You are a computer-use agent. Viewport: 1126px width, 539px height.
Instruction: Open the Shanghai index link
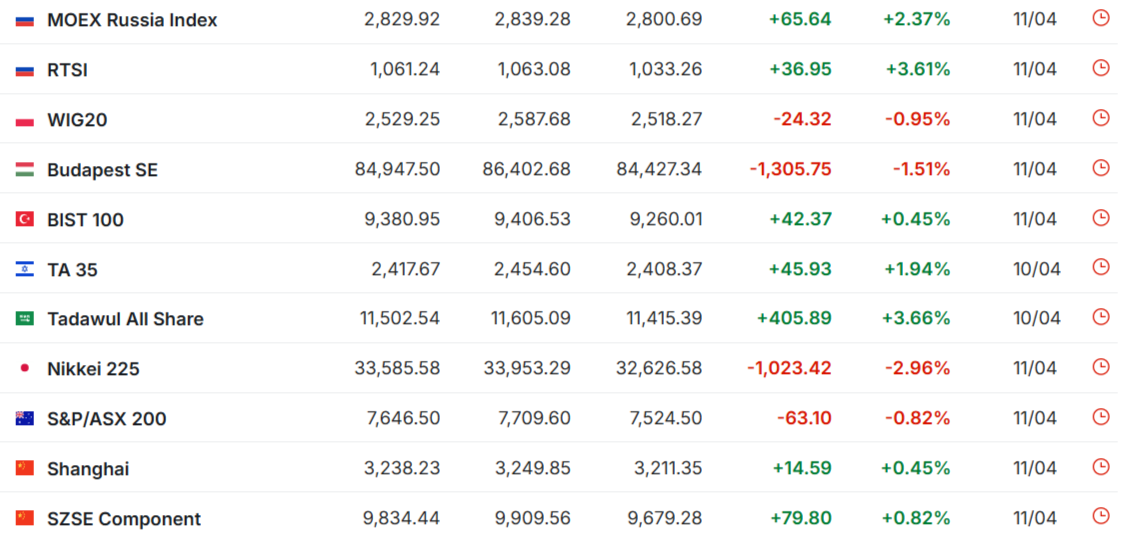(x=88, y=469)
